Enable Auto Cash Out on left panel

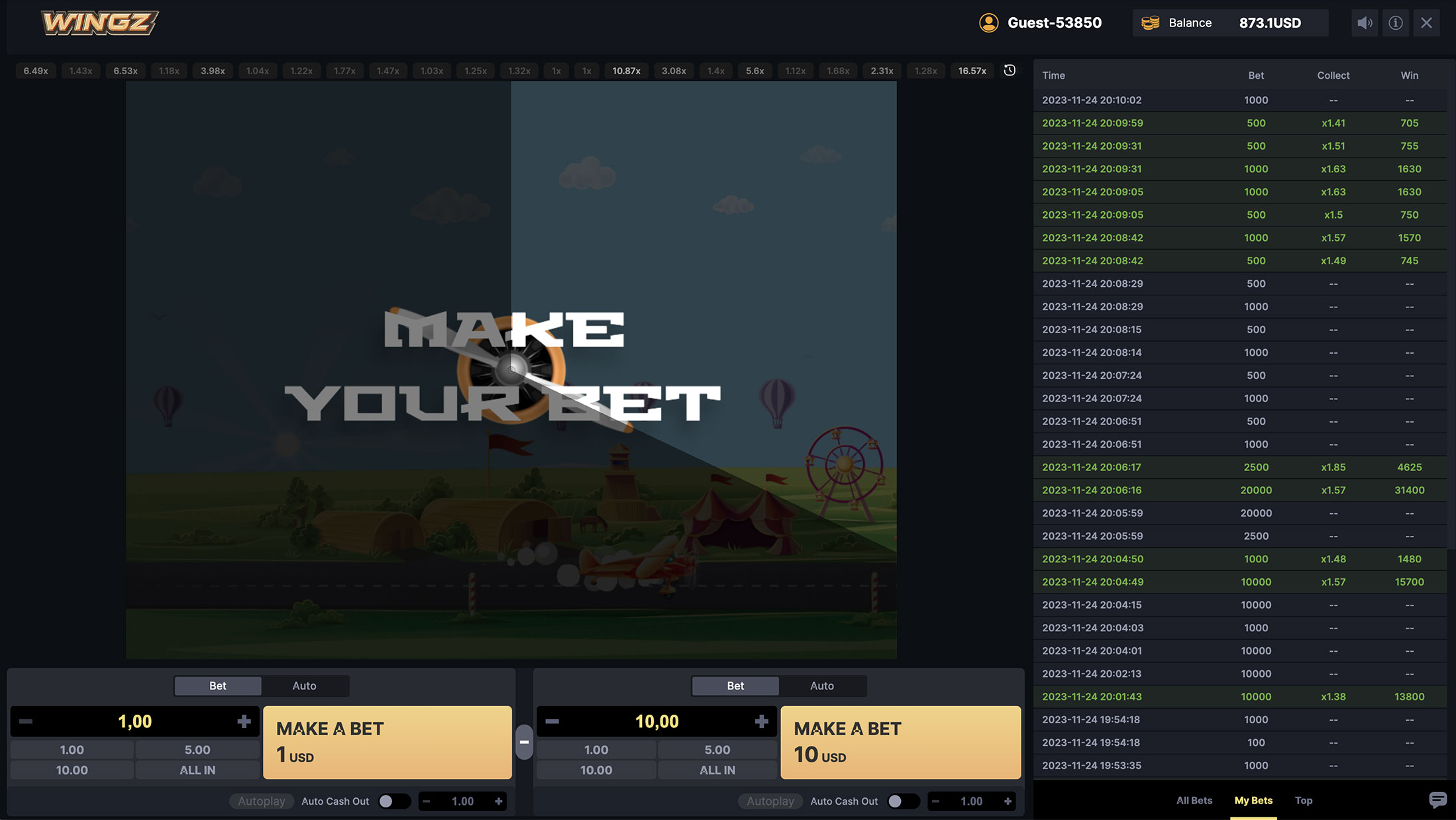coord(393,801)
